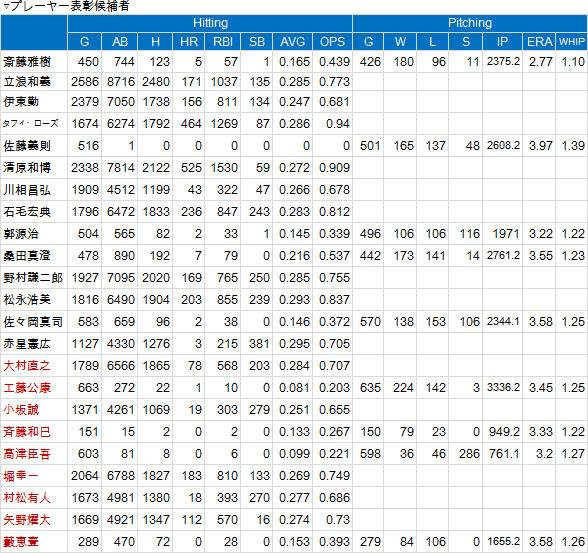Click red player name 小坂誠
Viewport: 588px width, 553px height.
(x=21, y=410)
